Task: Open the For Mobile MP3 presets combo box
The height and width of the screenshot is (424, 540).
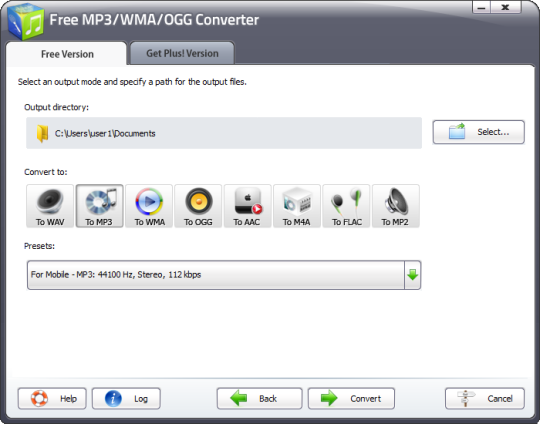Action: [x=224, y=275]
